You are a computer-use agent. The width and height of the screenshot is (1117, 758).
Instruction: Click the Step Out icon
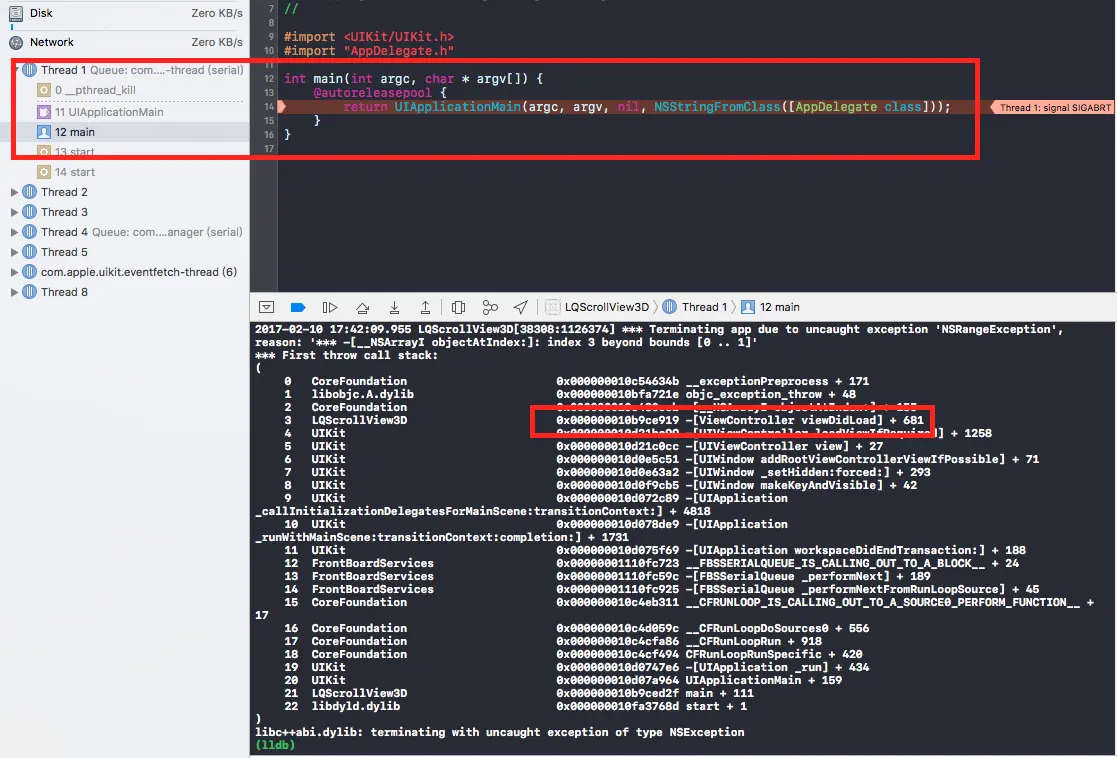(425, 307)
